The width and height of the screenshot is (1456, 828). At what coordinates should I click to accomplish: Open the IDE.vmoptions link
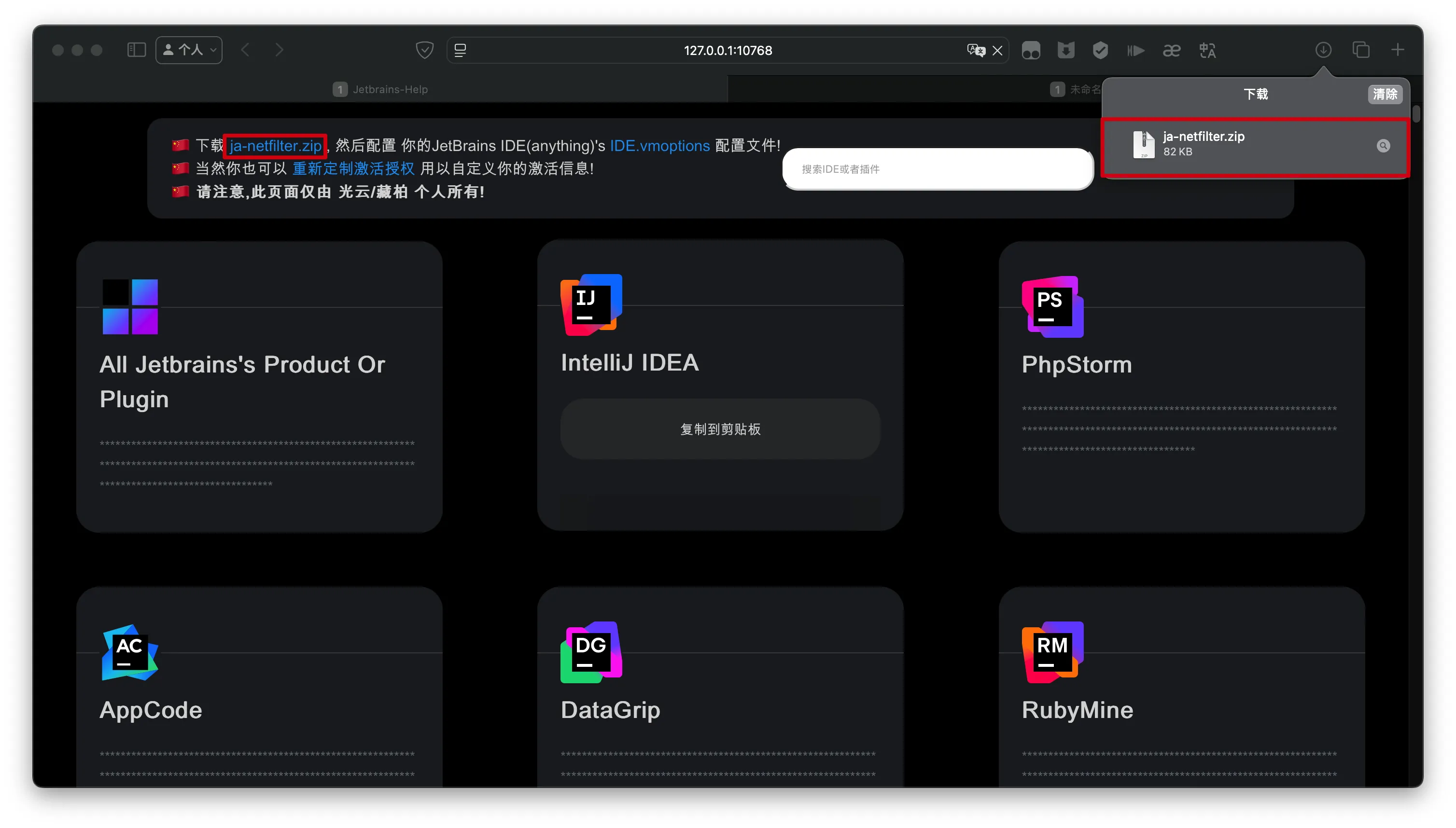pos(659,146)
